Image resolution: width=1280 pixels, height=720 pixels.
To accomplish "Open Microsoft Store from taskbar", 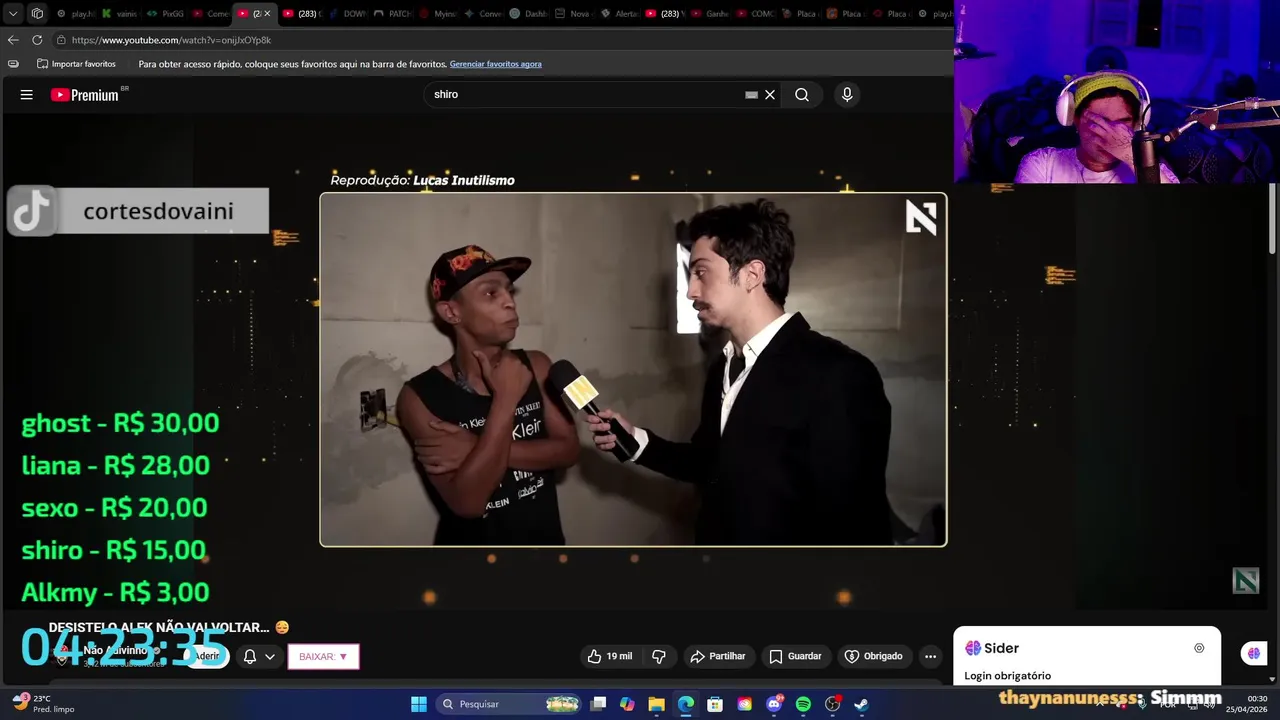I will 715,704.
